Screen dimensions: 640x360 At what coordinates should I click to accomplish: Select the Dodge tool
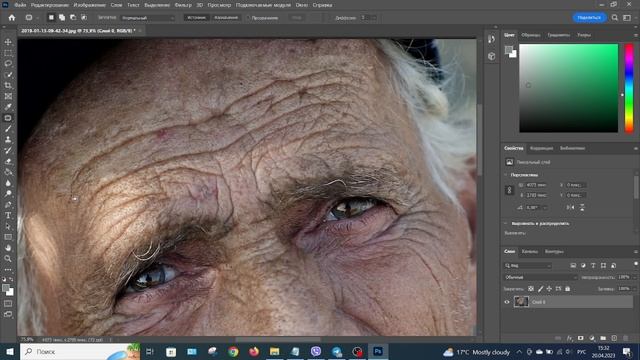point(8,194)
